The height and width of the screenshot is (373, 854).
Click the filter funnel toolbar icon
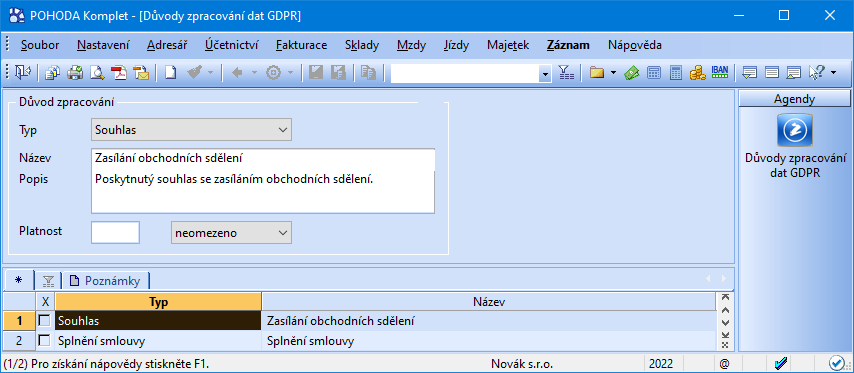tap(566, 73)
